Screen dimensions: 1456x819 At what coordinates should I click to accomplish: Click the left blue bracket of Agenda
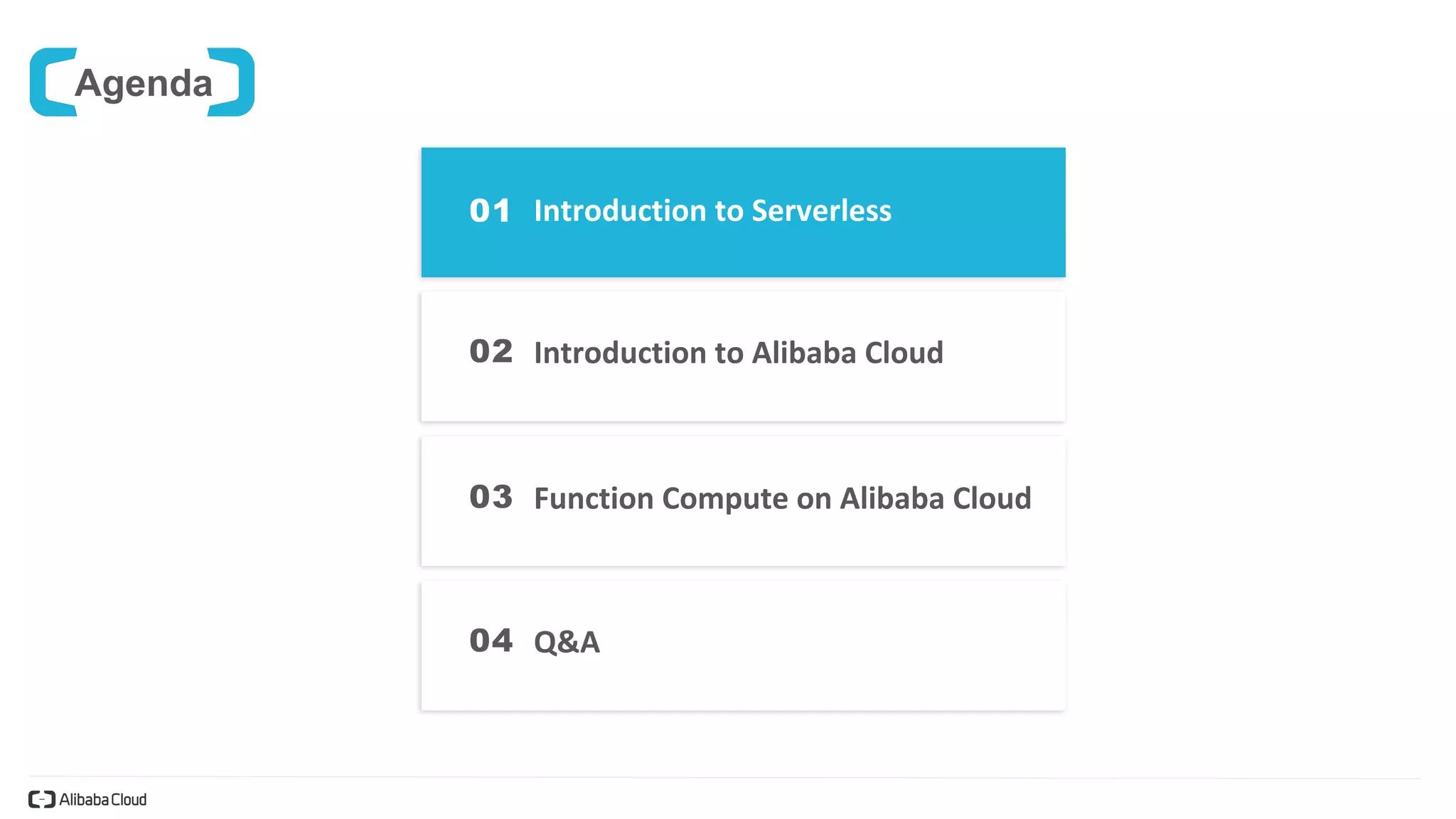point(53,82)
